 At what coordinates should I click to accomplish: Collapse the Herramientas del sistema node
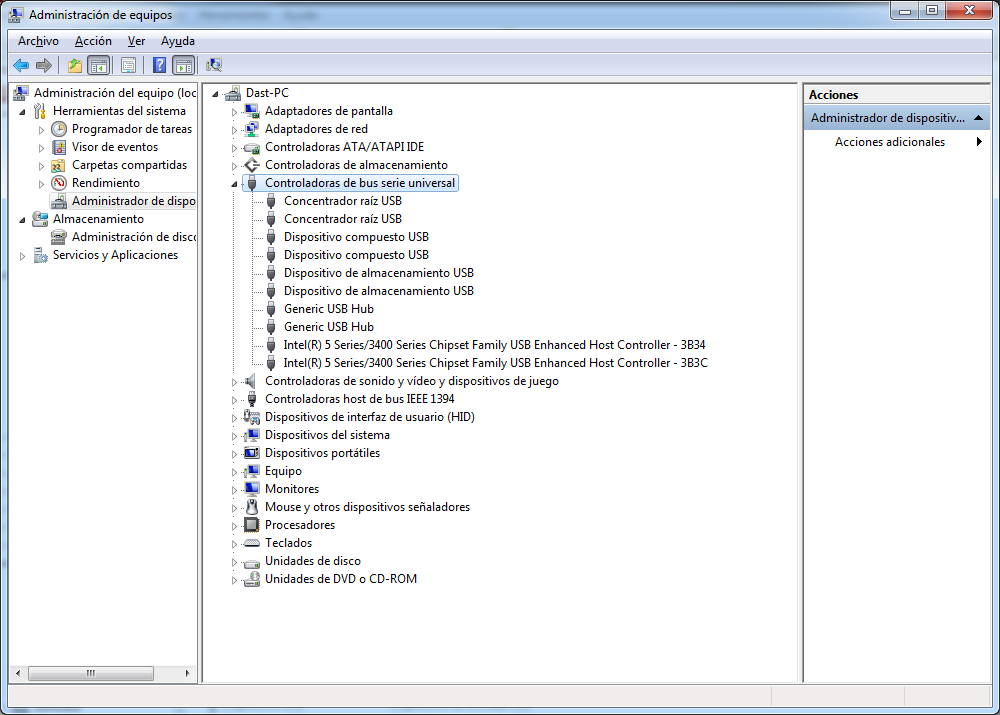click(22, 112)
